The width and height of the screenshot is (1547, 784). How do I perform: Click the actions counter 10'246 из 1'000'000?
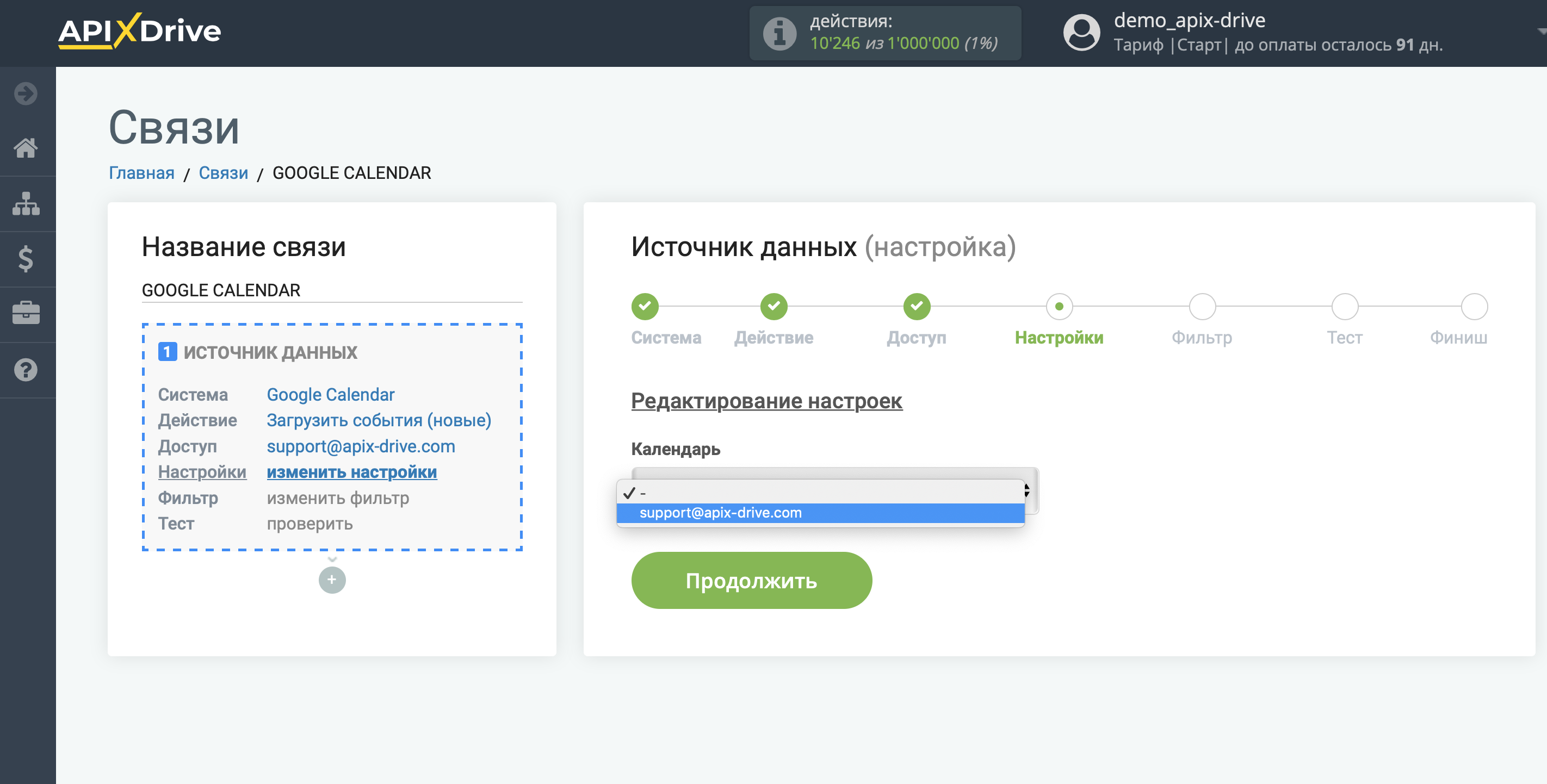(x=904, y=43)
